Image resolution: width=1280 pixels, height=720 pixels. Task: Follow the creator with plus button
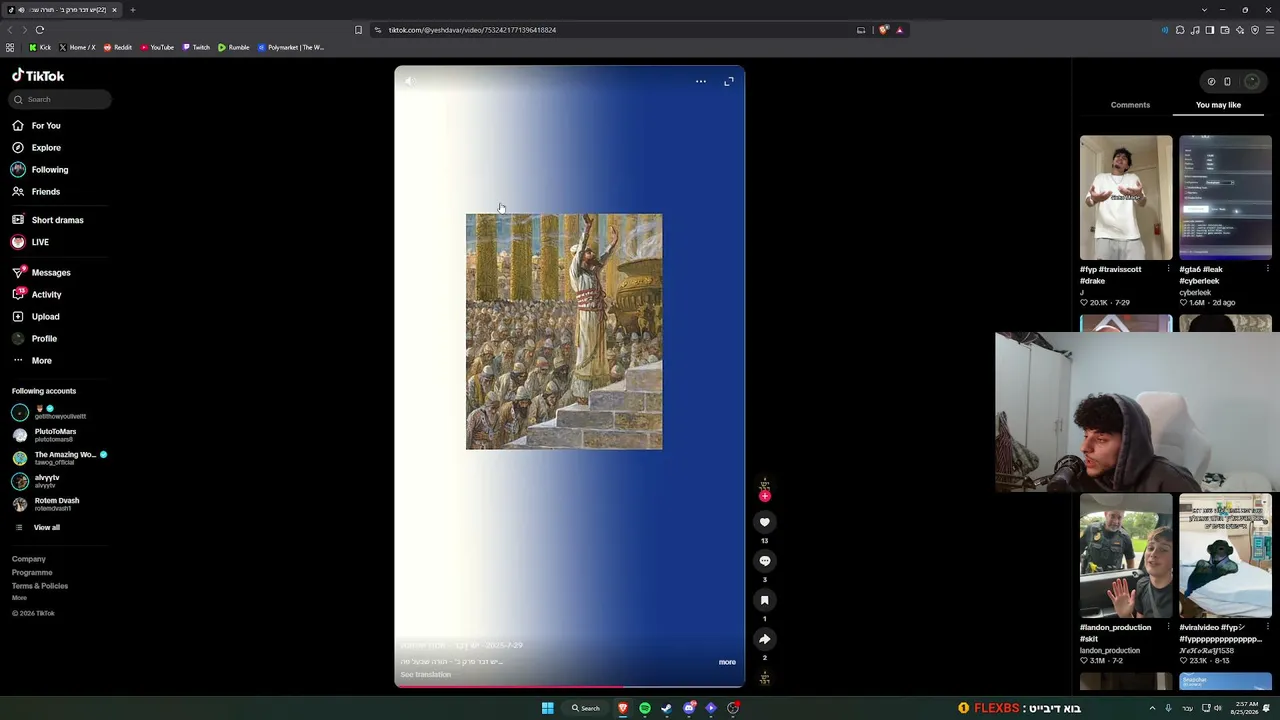pos(765,496)
